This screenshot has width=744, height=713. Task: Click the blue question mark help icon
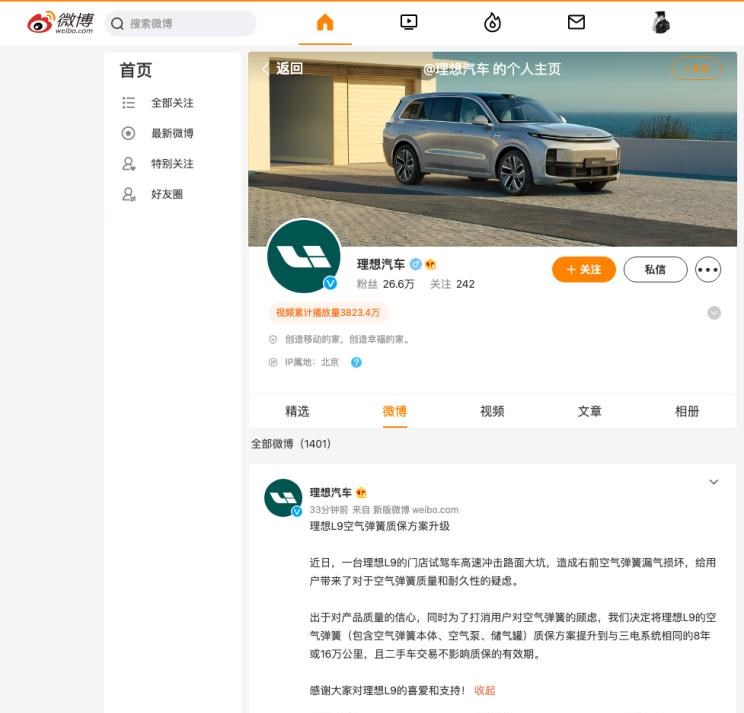point(356,362)
